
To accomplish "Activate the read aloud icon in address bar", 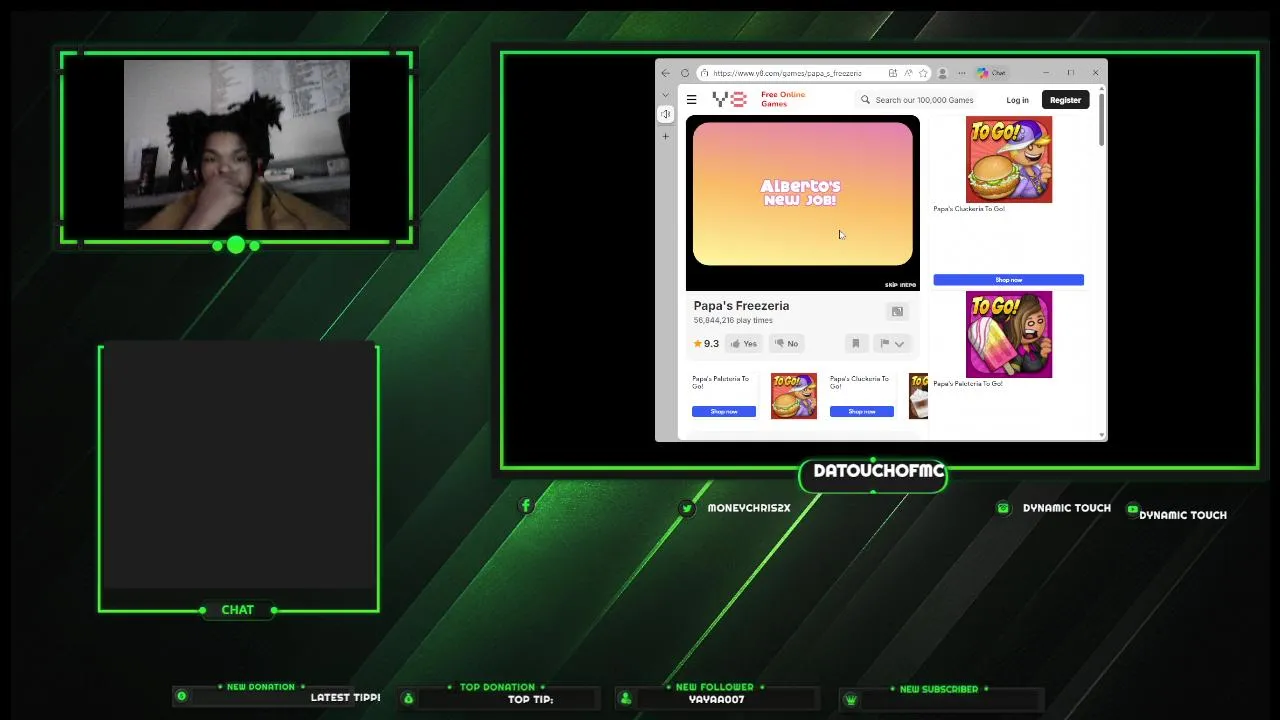I will 908,73.
